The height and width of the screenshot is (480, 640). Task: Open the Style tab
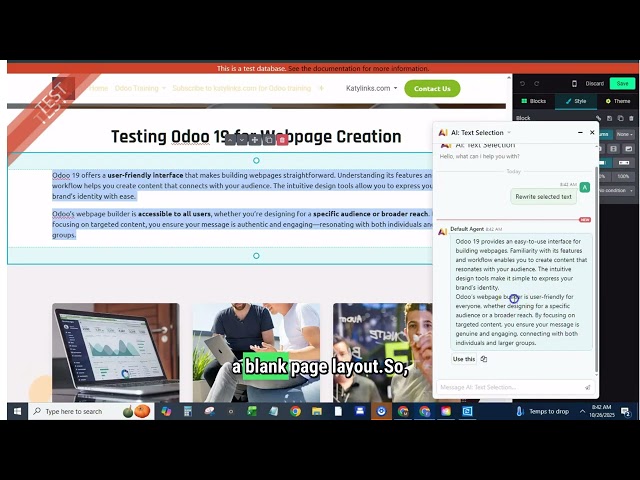(576, 101)
